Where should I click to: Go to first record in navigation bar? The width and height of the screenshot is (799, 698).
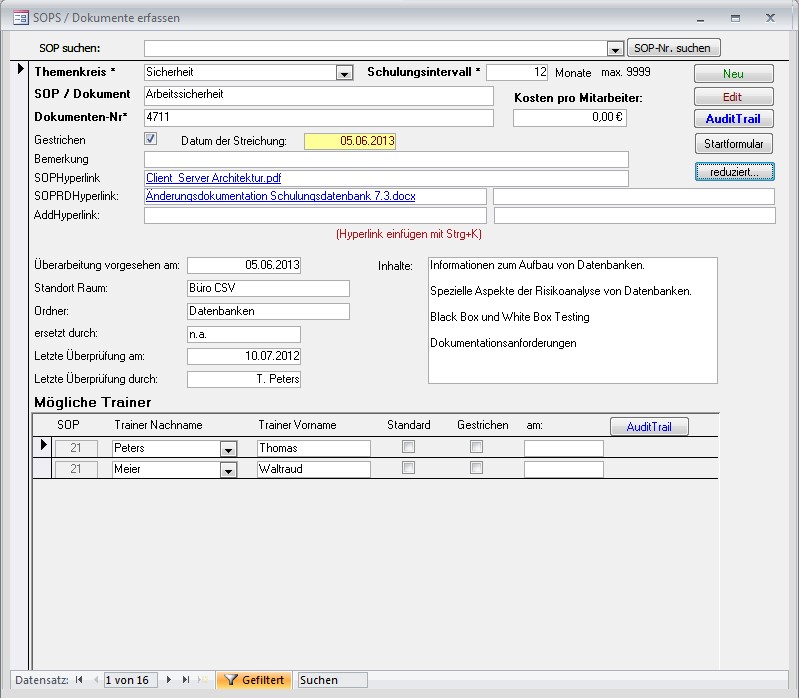80,680
